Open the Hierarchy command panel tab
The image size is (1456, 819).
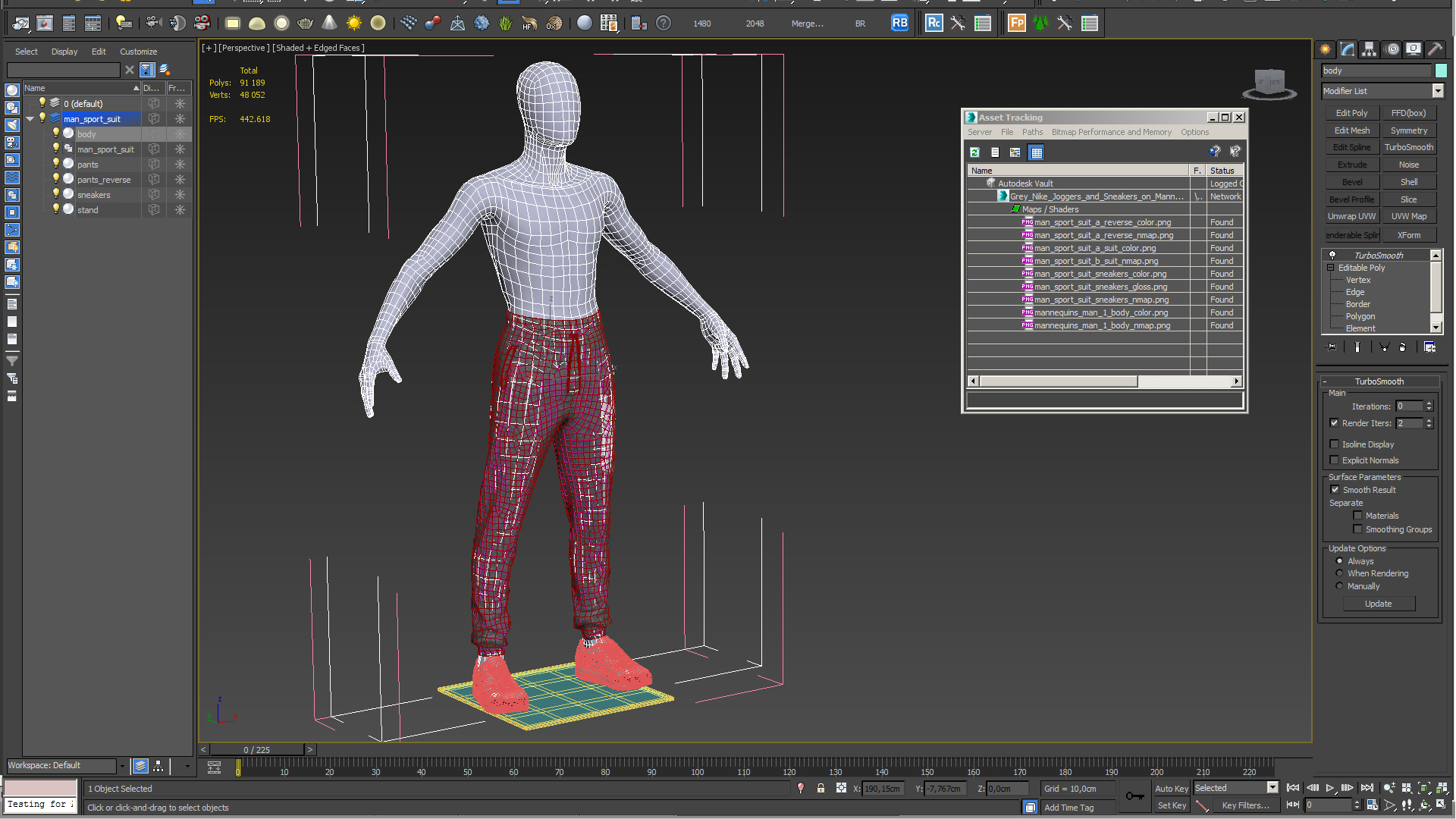1370,49
